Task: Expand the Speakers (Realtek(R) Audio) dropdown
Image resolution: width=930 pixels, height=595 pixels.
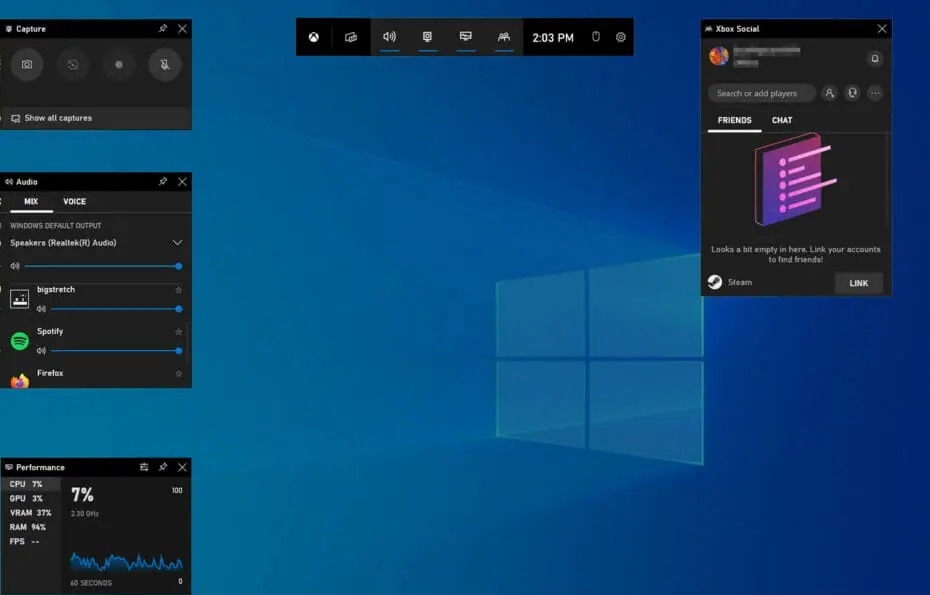Action: coord(177,243)
